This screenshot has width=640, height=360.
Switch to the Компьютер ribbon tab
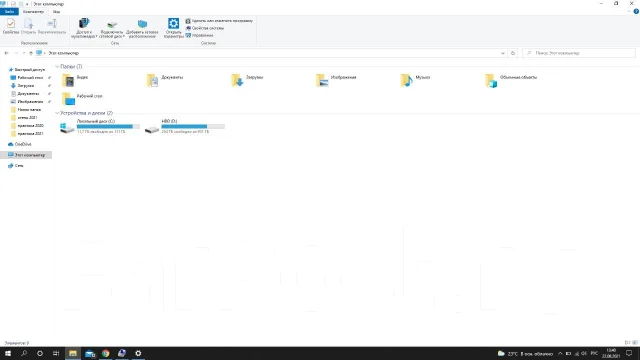tap(33, 12)
